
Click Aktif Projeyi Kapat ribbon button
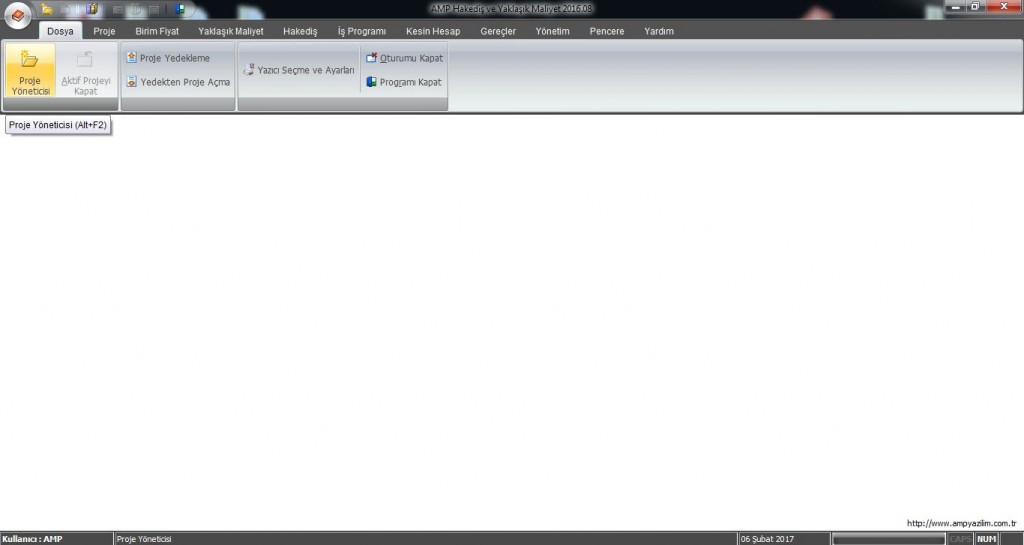coord(86,73)
